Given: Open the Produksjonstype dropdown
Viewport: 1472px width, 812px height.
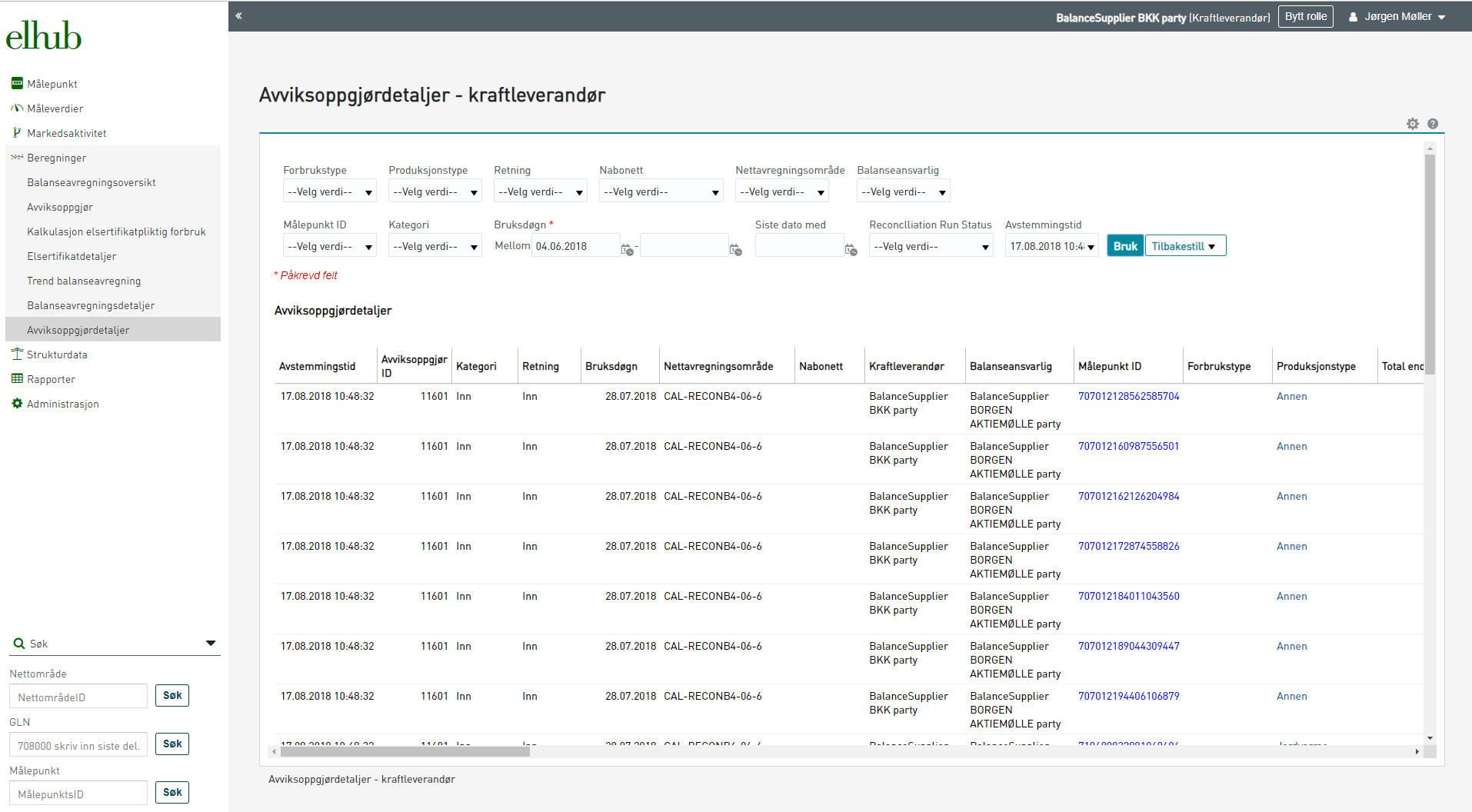Looking at the screenshot, I should (435, 191).
